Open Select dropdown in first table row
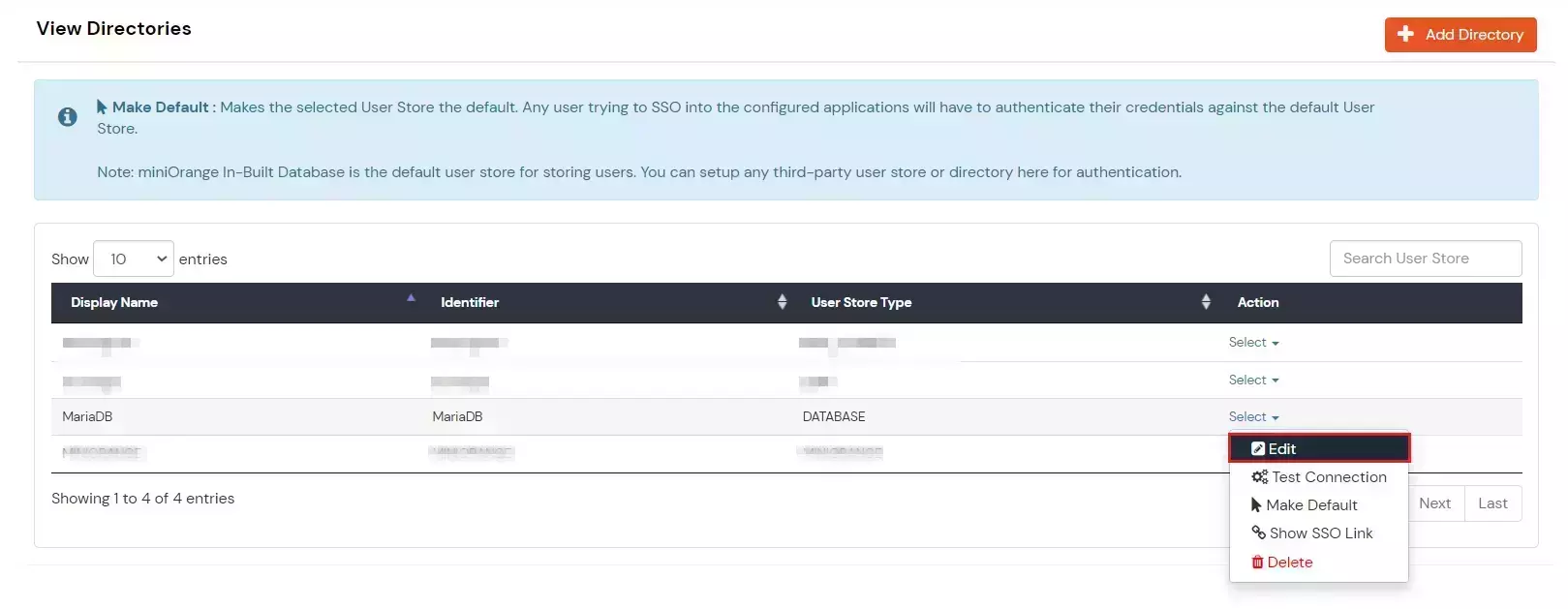Viewport: 1568px width, 609px height. [x=1253, y=343]
